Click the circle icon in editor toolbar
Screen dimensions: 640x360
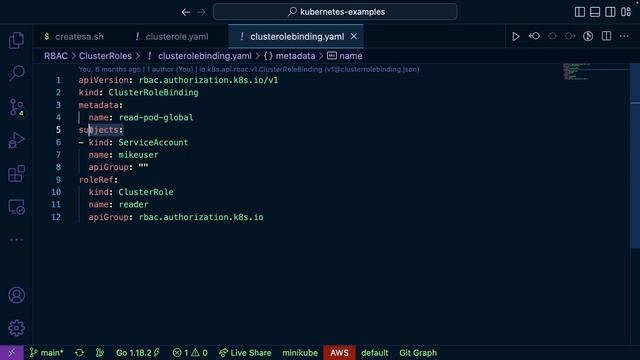[x=552, y=36]
